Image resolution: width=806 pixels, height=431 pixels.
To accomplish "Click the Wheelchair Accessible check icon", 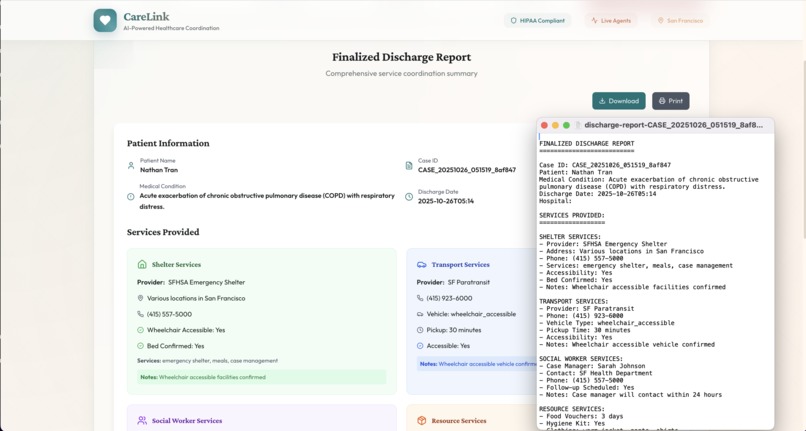I will 140,330.
